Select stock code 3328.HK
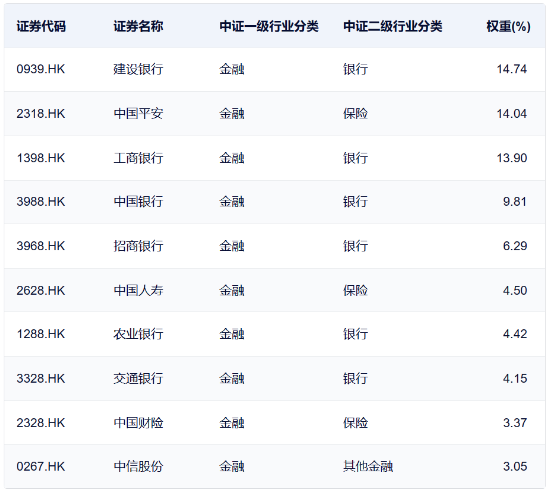Viewport: 550px width, 494px height. [41, 379]
